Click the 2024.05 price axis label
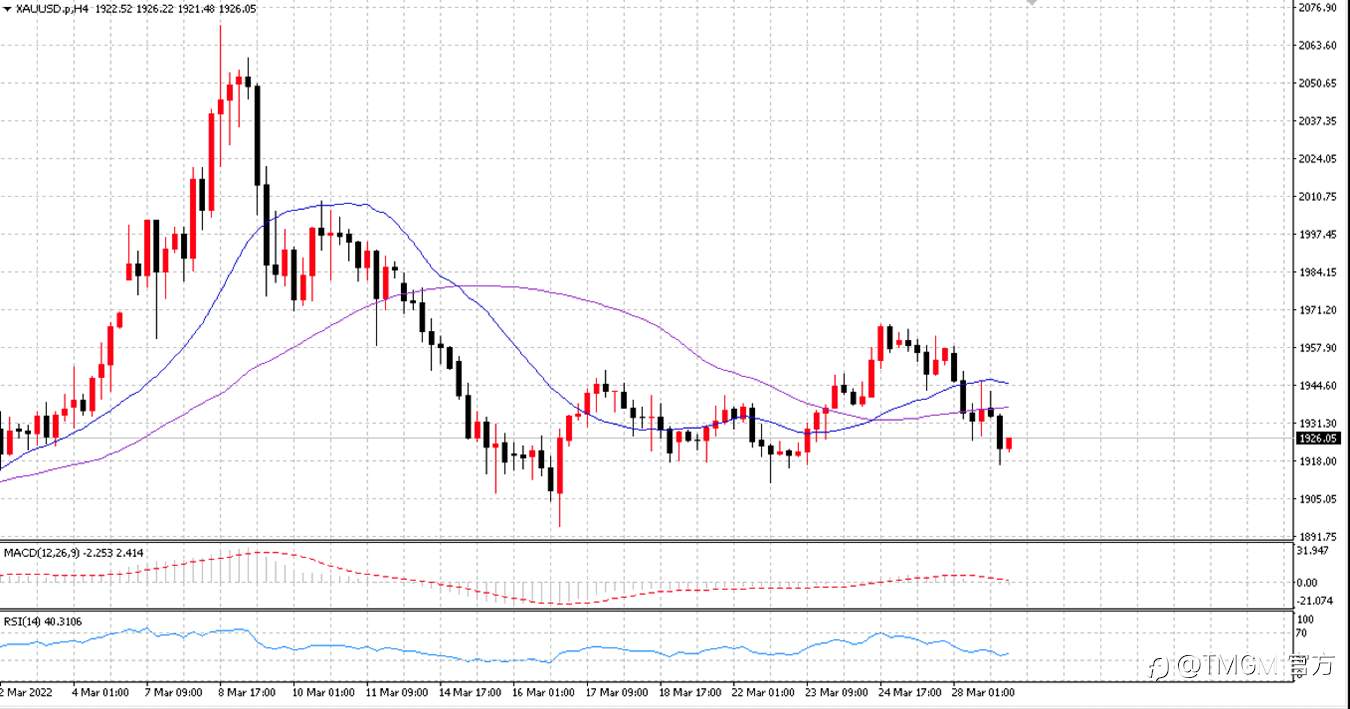This screenshot has width=1350, height=709. (1317, 159)
